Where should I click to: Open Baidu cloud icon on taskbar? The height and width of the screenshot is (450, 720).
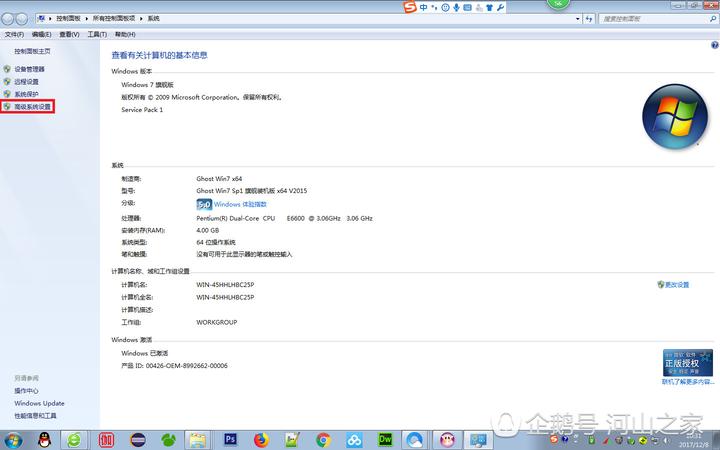click(x=354, y=440)
